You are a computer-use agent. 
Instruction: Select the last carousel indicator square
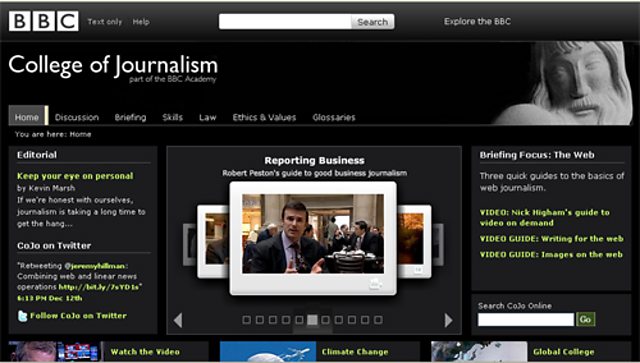(378, 320)
